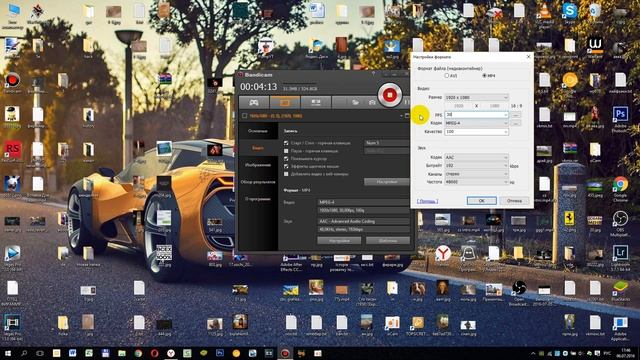Screen dimensions: 640x360
Task: Expand the recording area dropdown arrow
Action: pos(401,116)
